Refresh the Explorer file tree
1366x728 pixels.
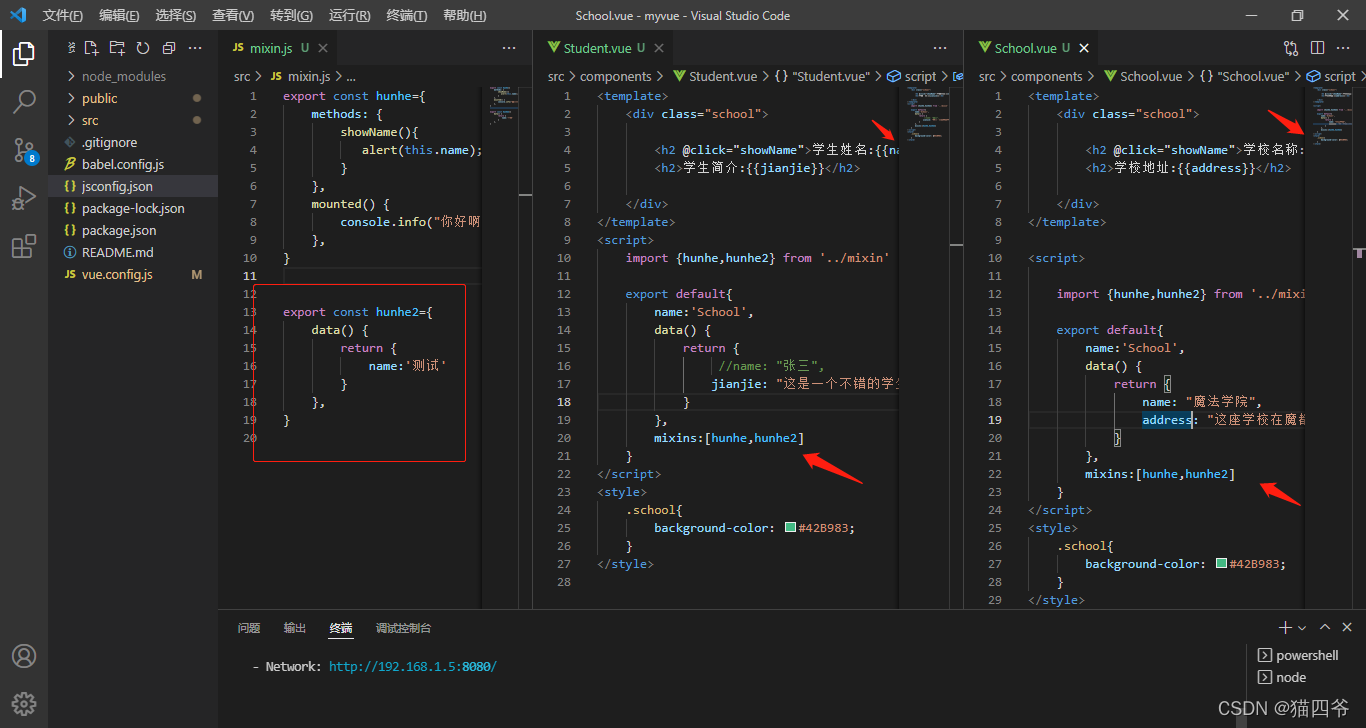(143, 48)
